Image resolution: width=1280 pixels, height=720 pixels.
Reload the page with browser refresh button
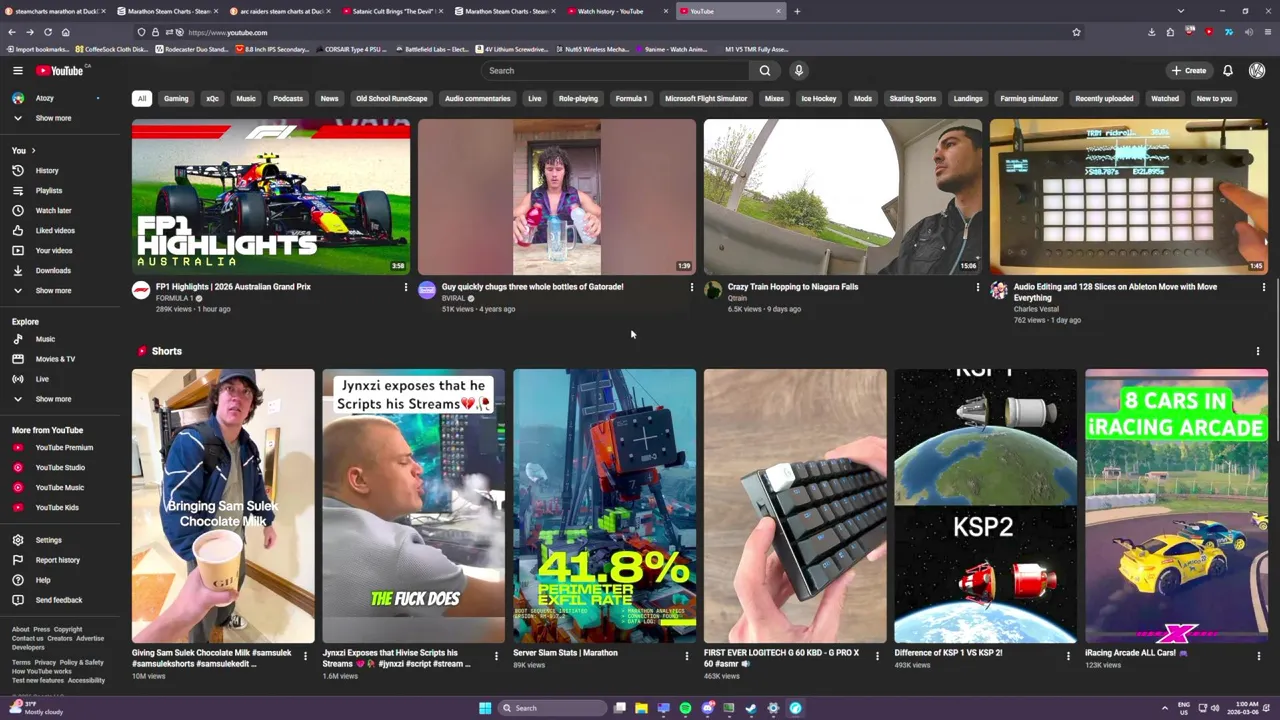[47, 32]
